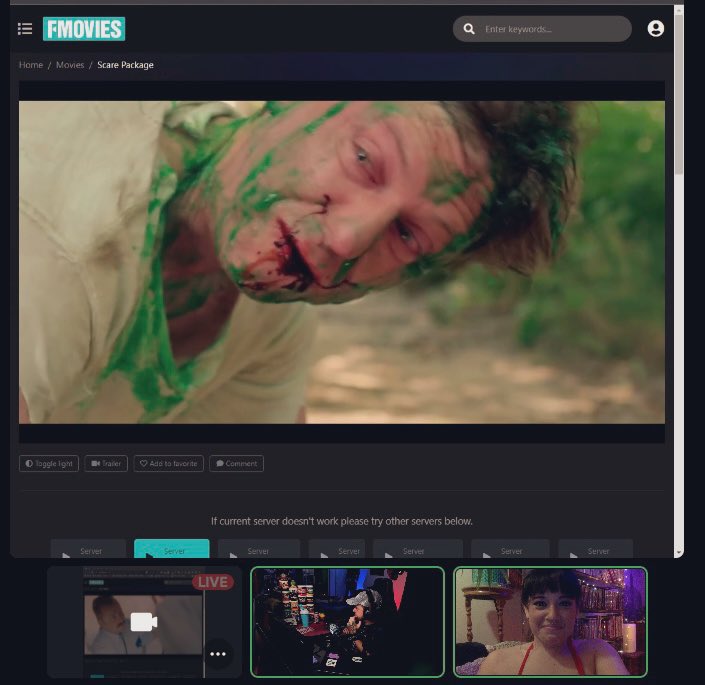
Task: Open the three dots options on stream tile
Action: tap(218, 654)
